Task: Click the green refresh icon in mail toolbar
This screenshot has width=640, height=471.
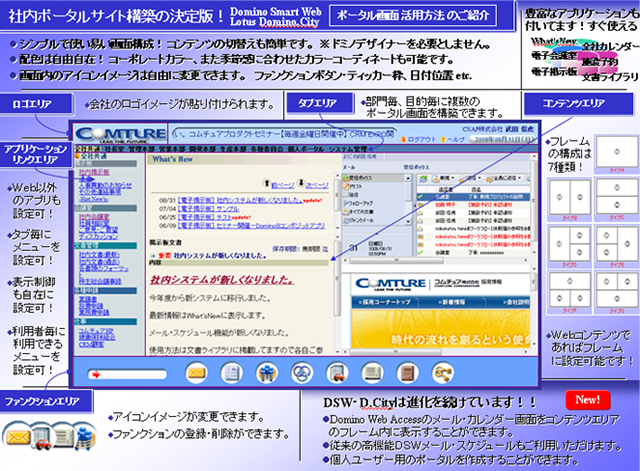Action: (424, 178)
